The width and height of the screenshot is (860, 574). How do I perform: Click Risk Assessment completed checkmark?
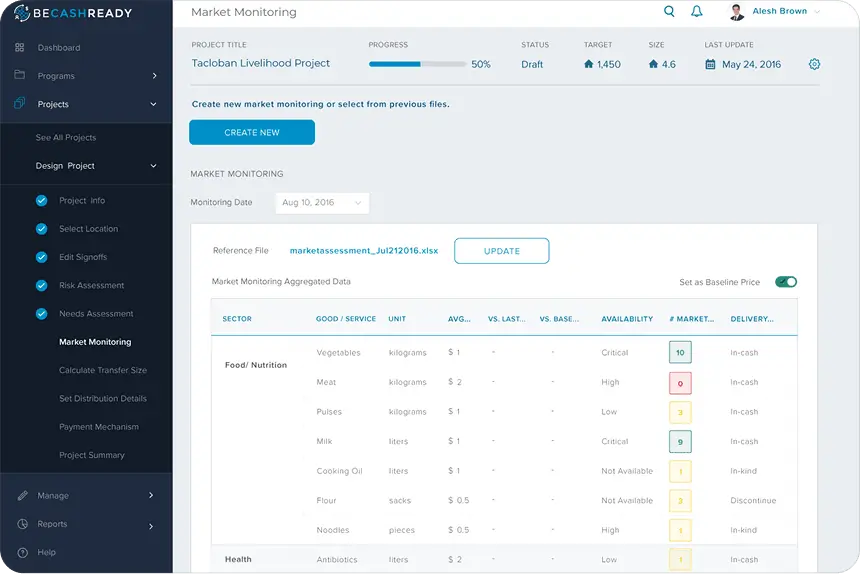tap(41, 286)
